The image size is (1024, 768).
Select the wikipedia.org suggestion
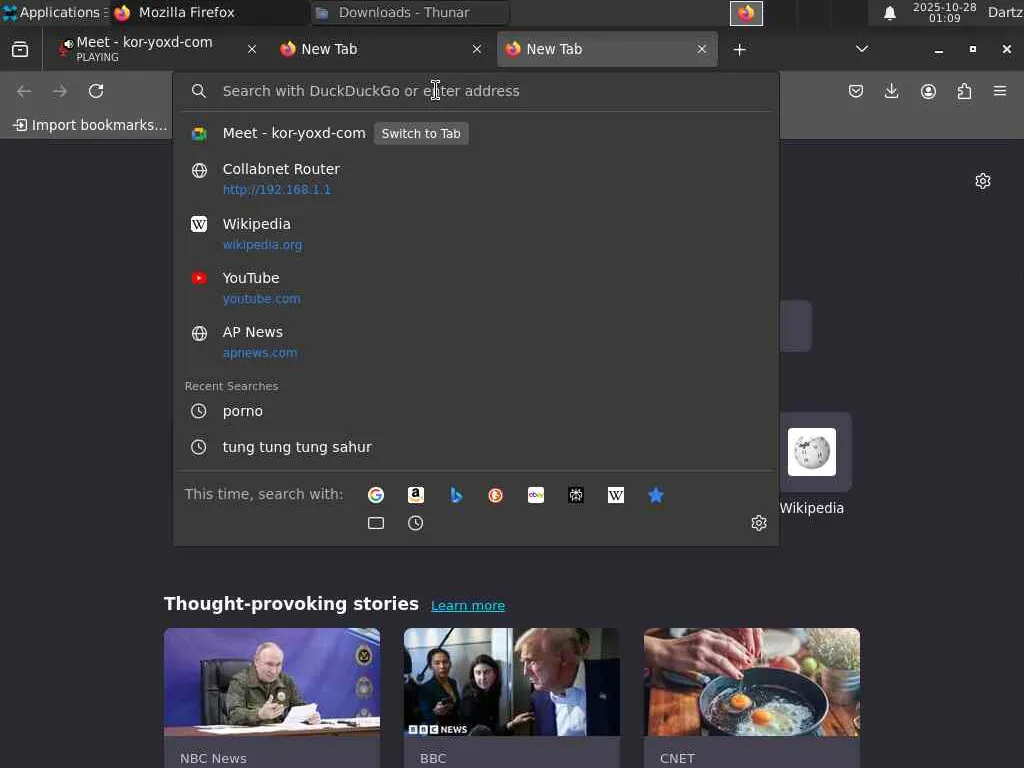click(475, 233)
